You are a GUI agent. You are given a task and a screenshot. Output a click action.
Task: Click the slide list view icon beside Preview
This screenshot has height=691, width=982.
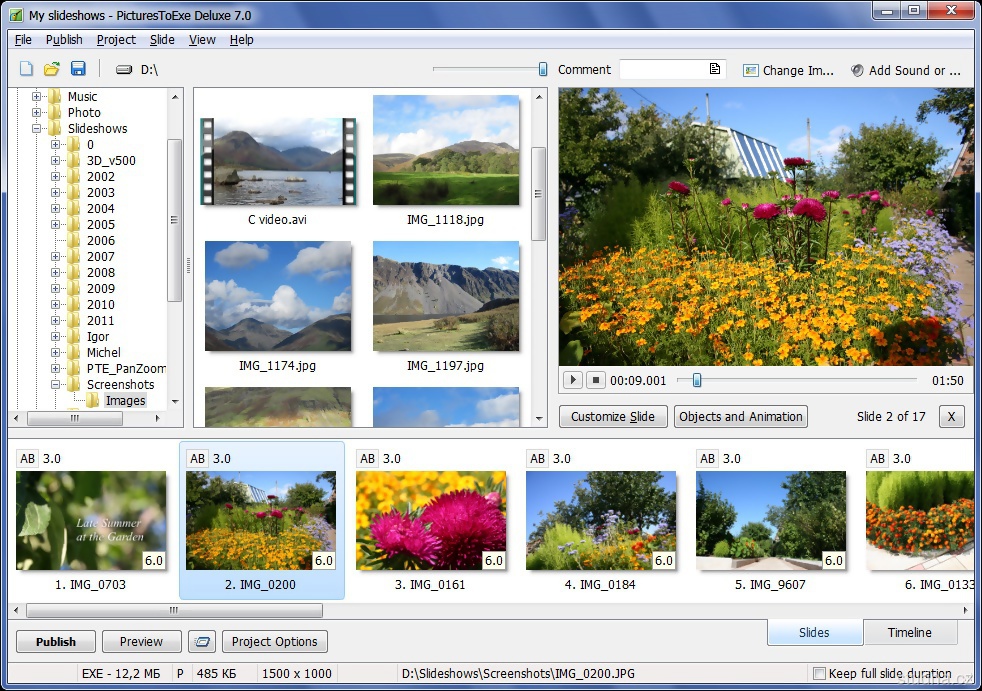coord(202,642)
